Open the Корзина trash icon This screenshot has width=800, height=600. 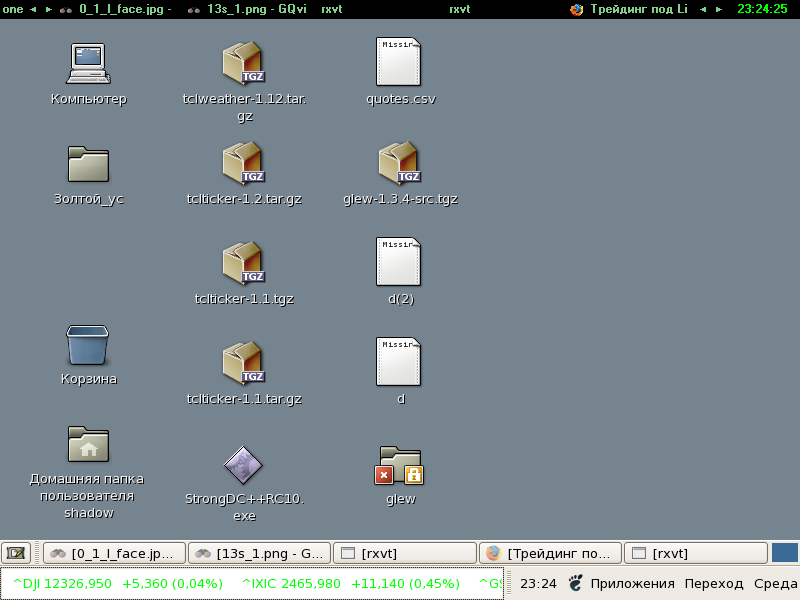pos(88,345)
